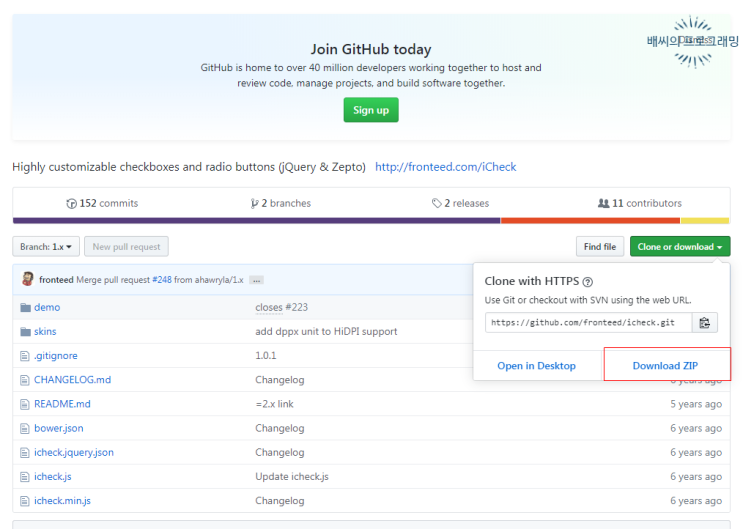Click the fronteed avatar thumbnail
Viewport: 743px width, 529px height.
coord(27,279)
